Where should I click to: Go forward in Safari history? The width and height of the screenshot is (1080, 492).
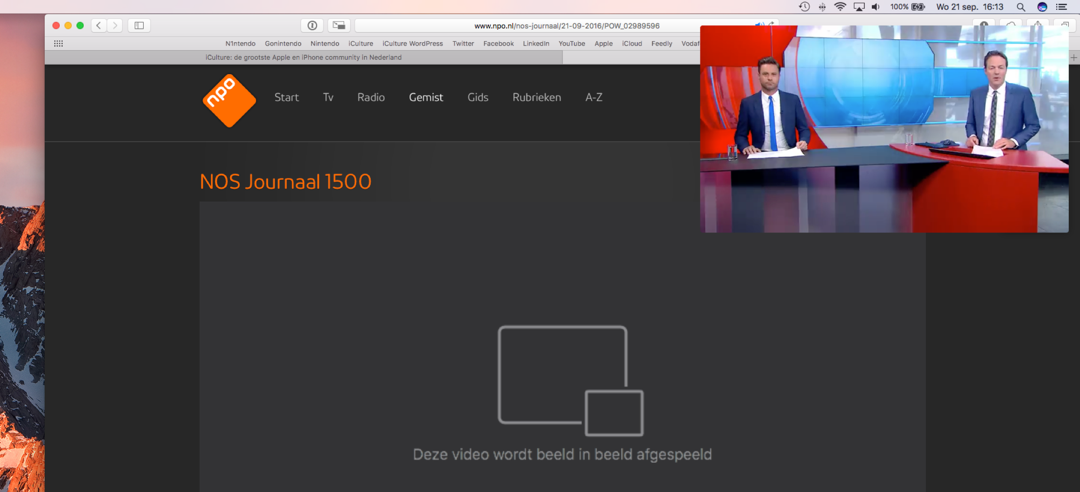(x=115, y=25)
